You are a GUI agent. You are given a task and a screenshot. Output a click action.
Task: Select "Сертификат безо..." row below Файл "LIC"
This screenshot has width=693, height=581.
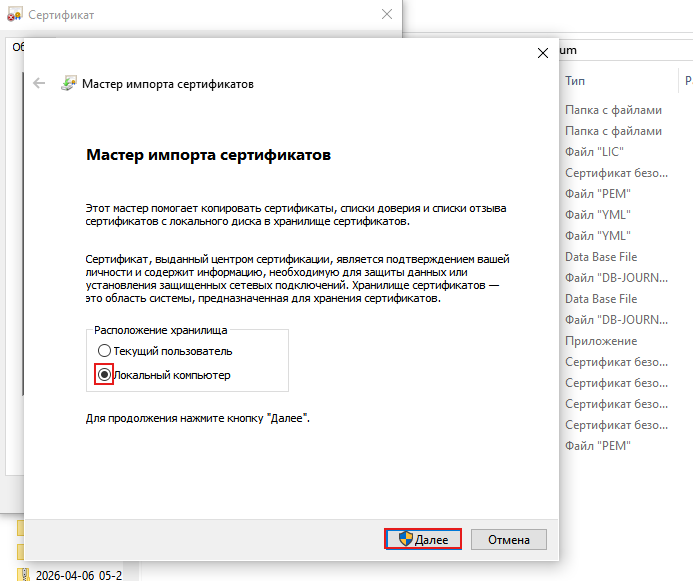(617, 173)
